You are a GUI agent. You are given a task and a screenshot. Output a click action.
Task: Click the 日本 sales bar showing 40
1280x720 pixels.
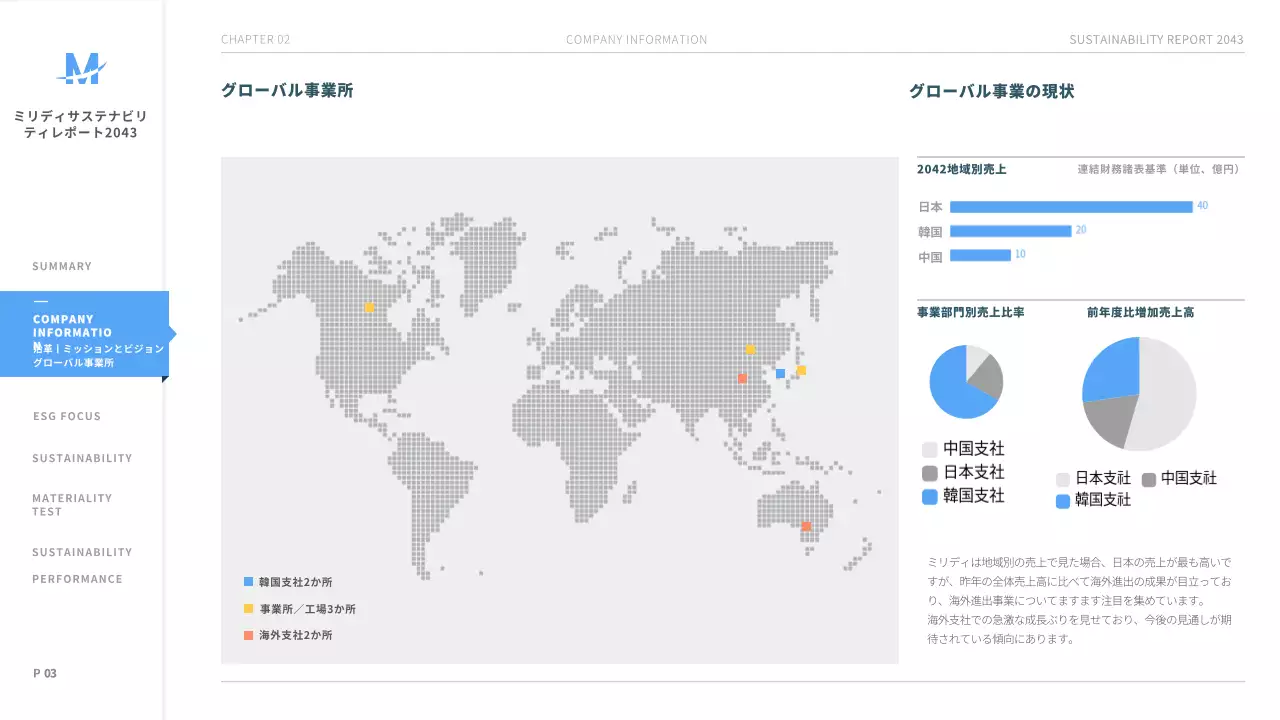tap(1071, 207)
